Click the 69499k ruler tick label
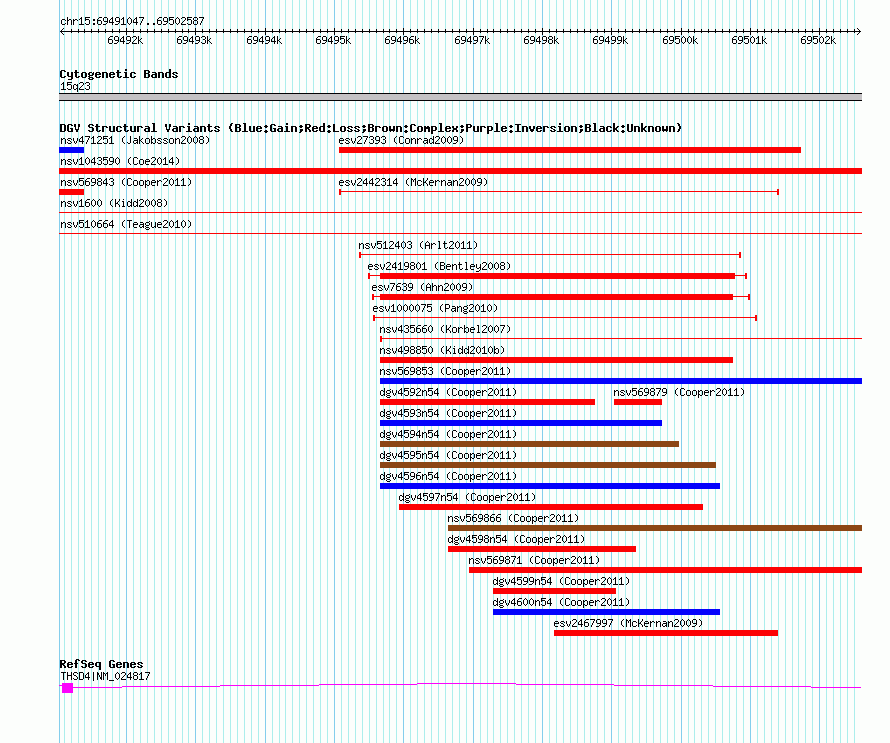 click(x=610, y=40)
